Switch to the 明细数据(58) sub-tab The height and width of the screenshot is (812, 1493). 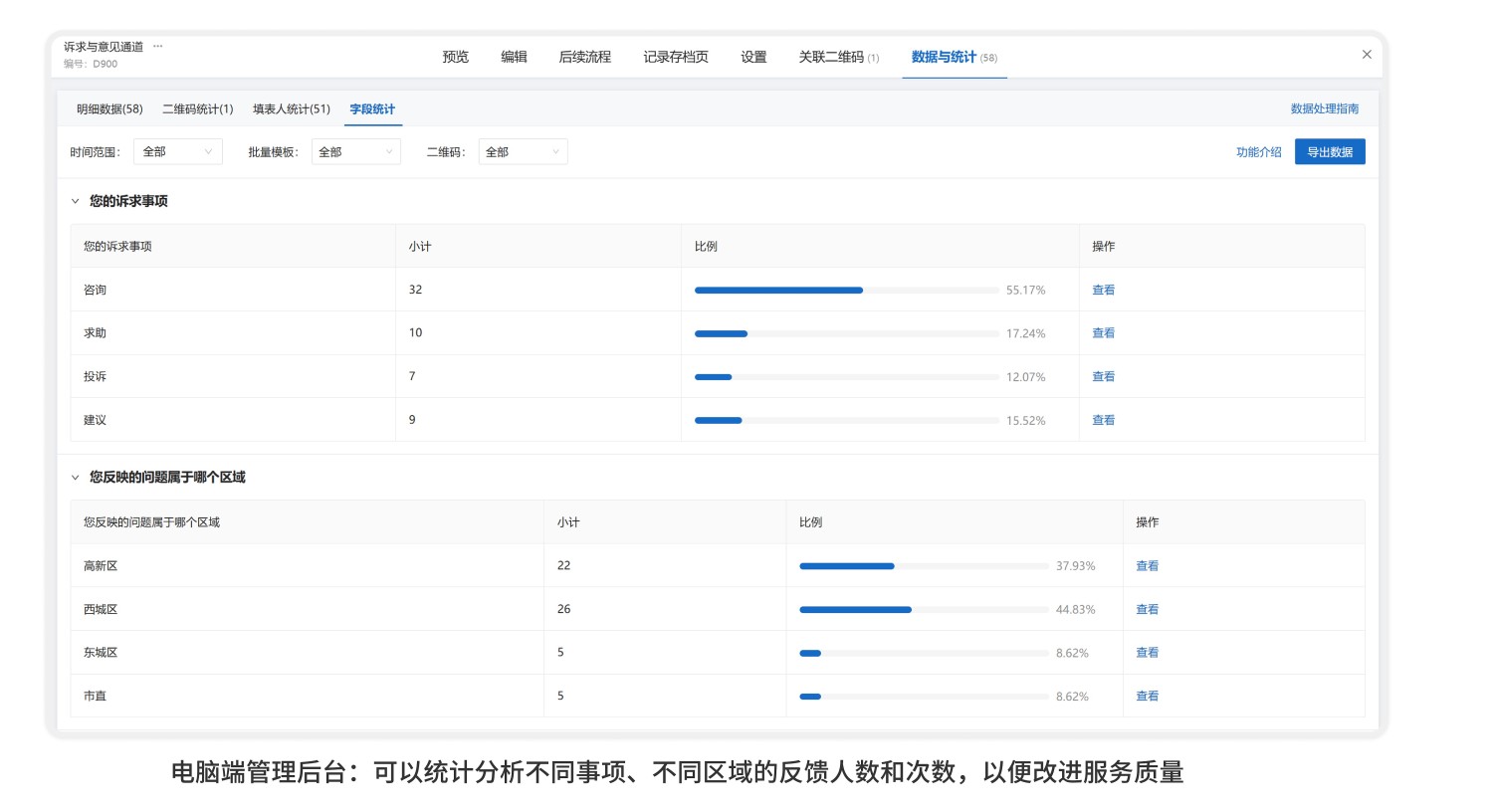click(x=109, y=109)
